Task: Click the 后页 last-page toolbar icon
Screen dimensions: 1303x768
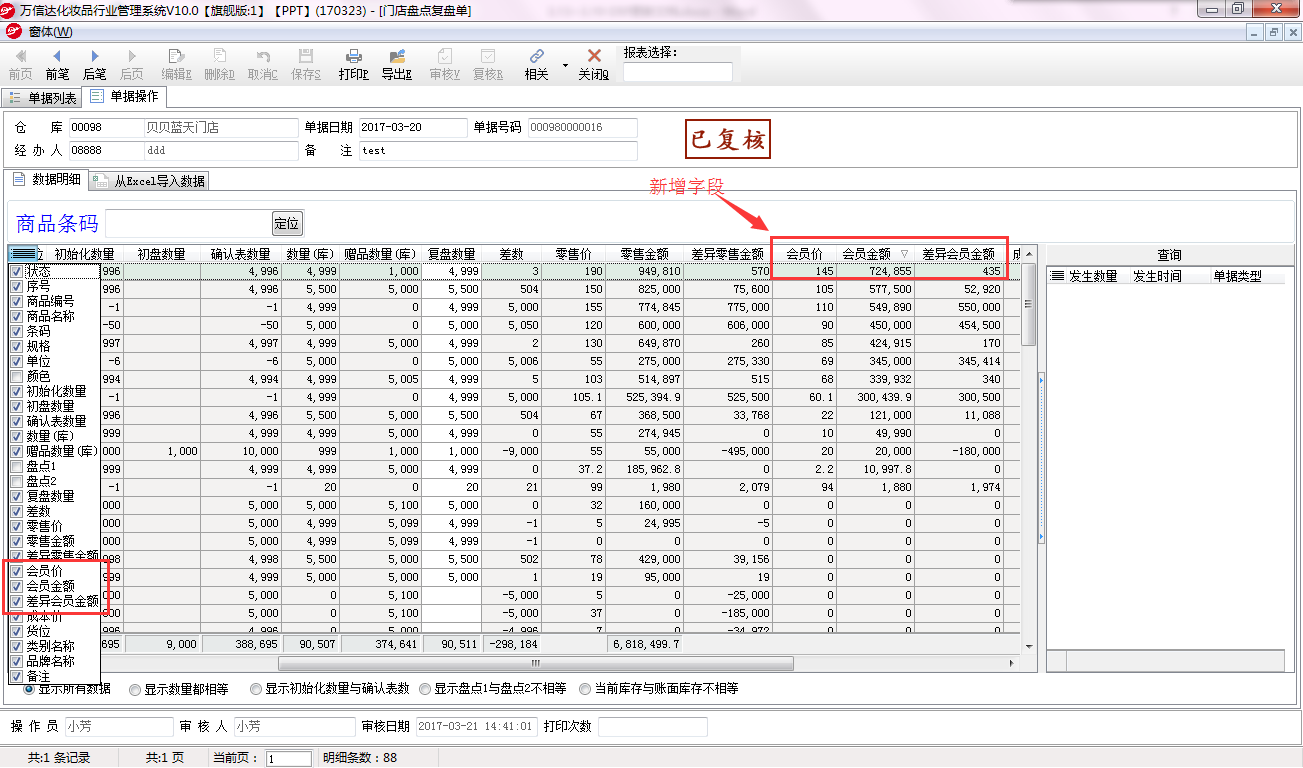Action: click(132, 56)
